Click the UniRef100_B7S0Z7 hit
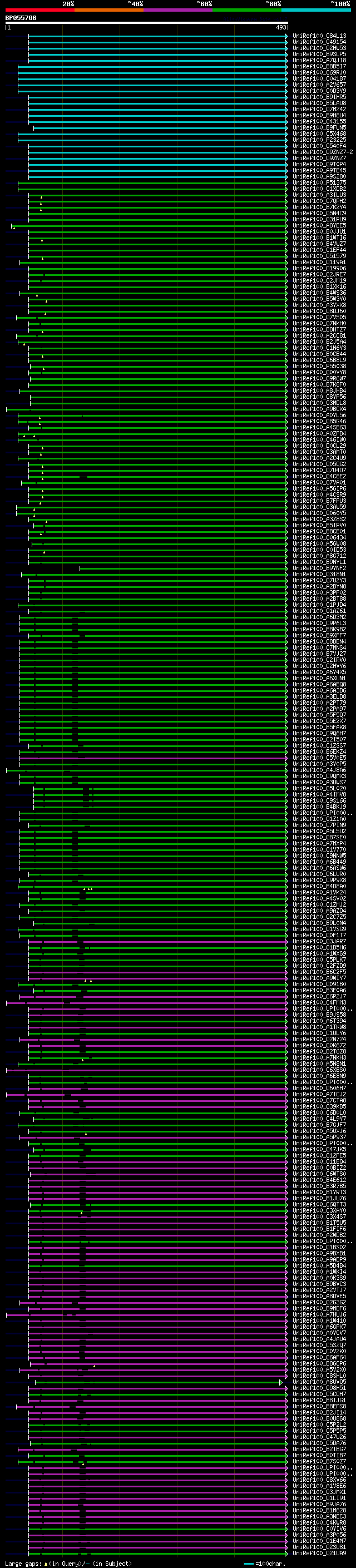356x1568 pixels. point(319,1461)
